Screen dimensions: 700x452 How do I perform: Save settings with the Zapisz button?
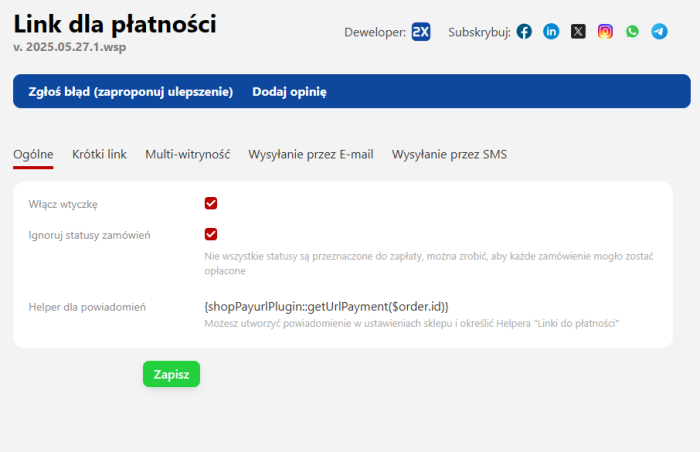[171, 374]
